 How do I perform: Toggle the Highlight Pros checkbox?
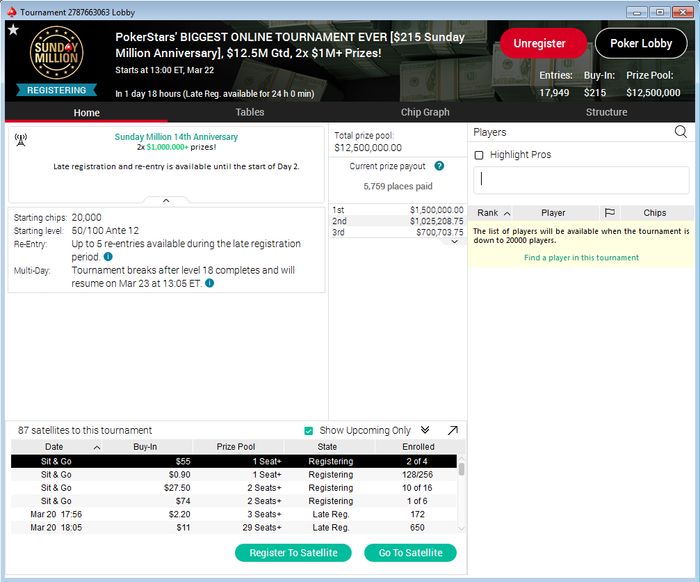click(479, 155)
